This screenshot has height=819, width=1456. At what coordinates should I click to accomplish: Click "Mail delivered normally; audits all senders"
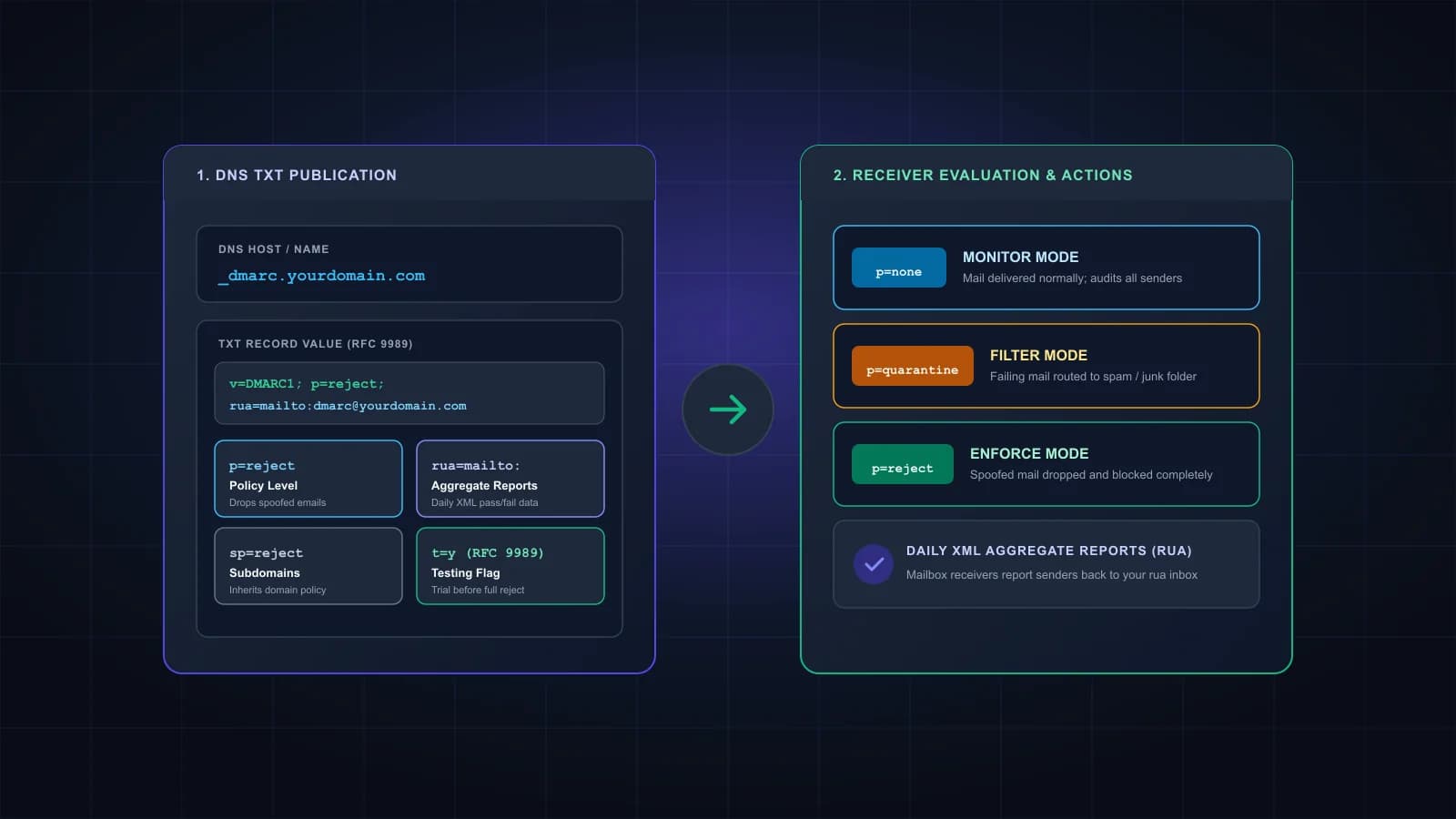1072,278
